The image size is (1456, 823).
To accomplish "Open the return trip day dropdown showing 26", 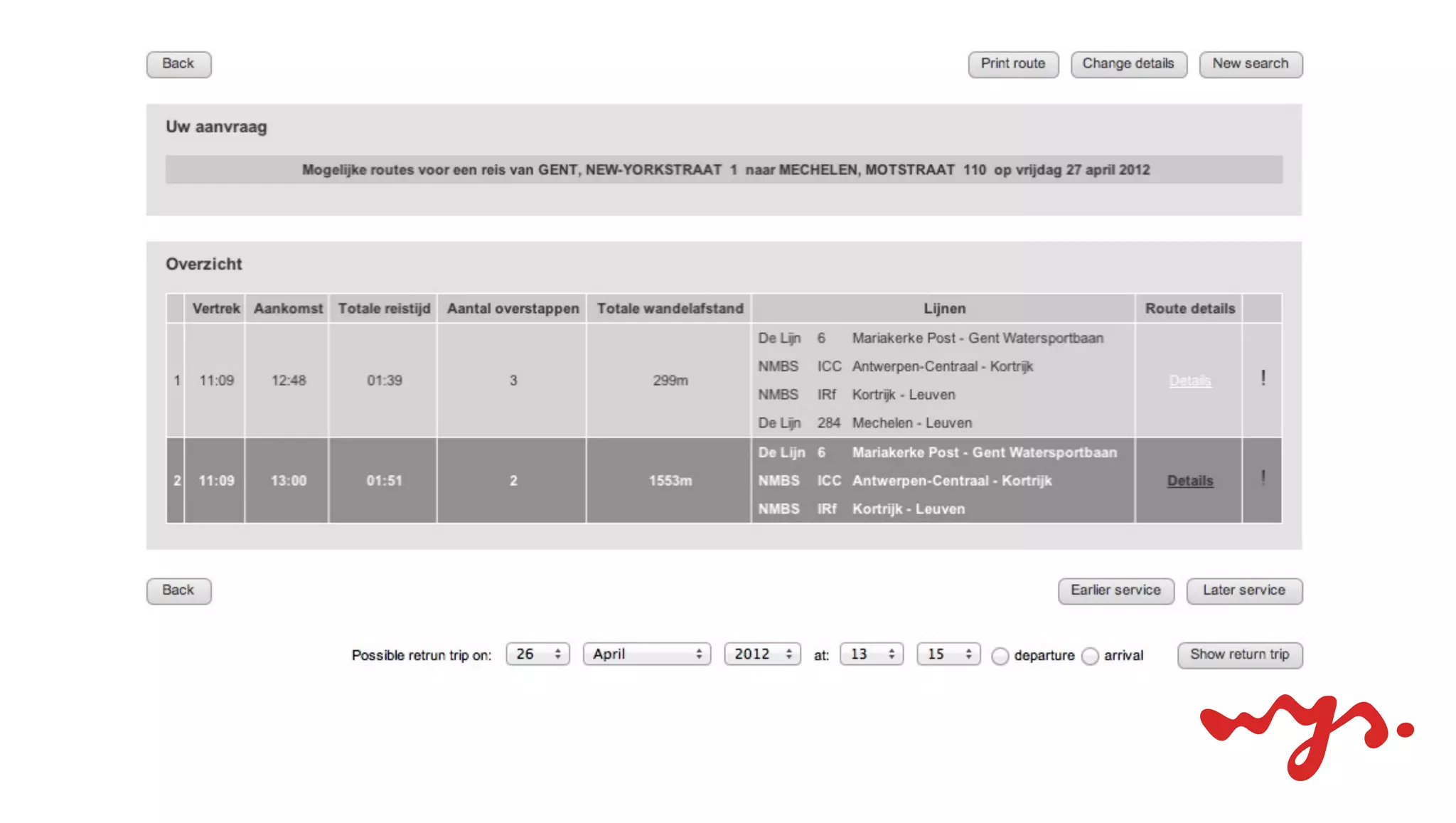I will [537, 654].
